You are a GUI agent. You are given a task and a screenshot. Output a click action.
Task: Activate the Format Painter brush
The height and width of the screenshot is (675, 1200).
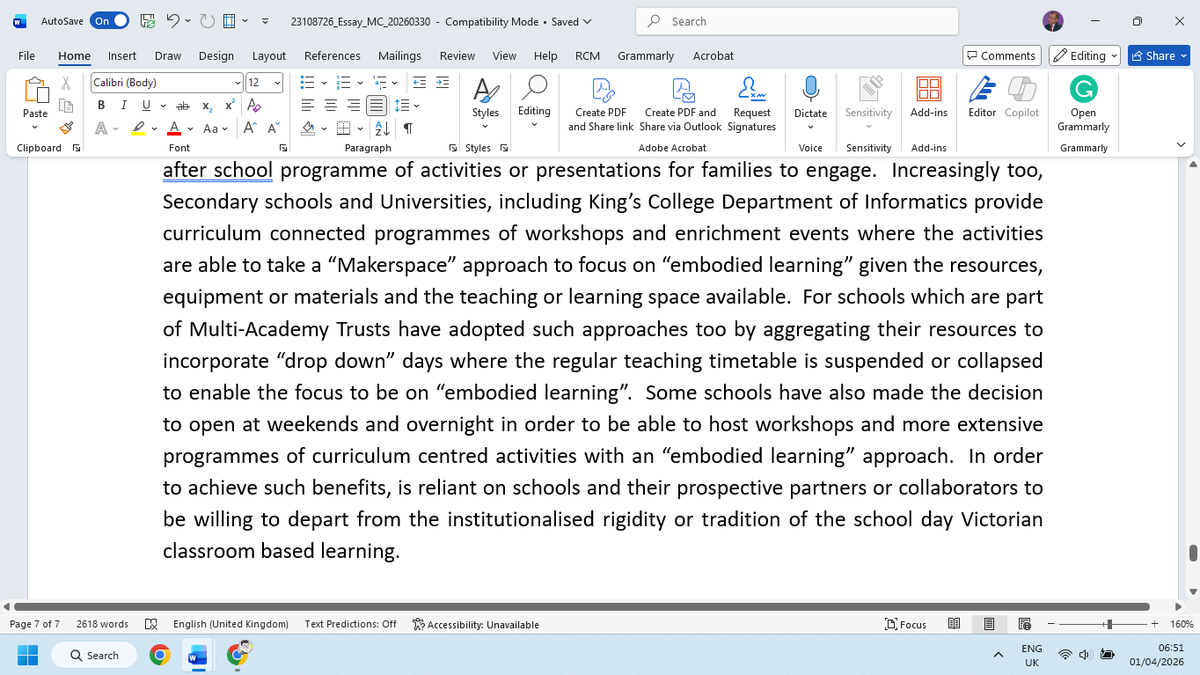pyautogui.click(x=67, y=127)
